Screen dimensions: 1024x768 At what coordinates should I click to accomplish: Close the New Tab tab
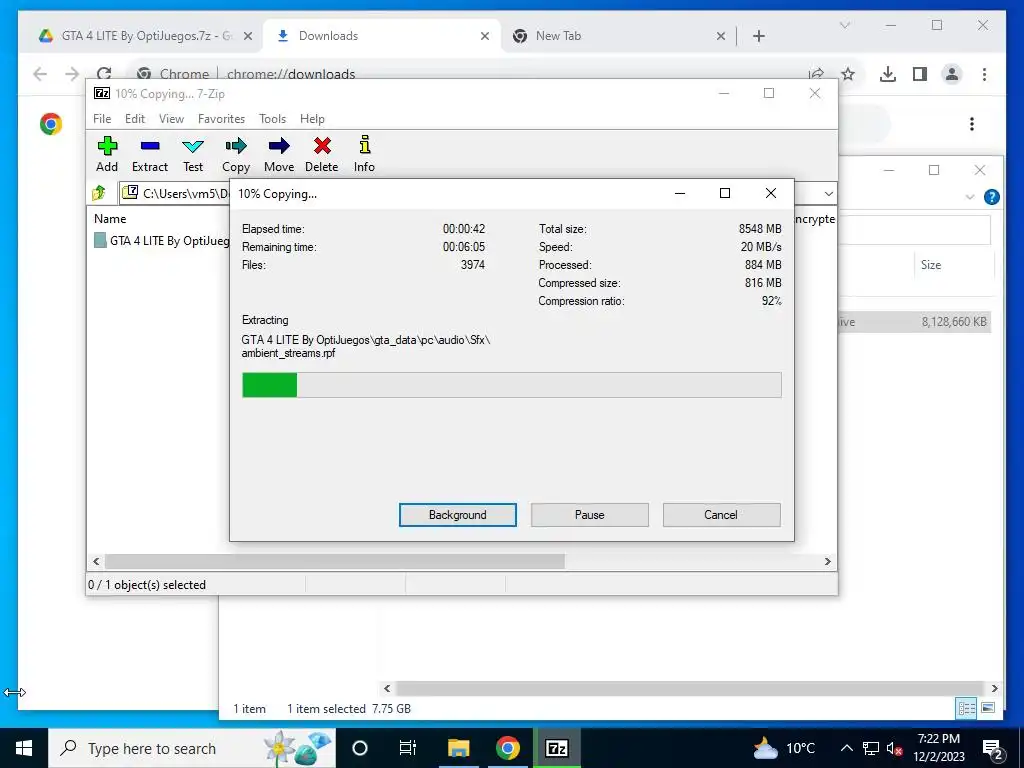pos(720,36)
